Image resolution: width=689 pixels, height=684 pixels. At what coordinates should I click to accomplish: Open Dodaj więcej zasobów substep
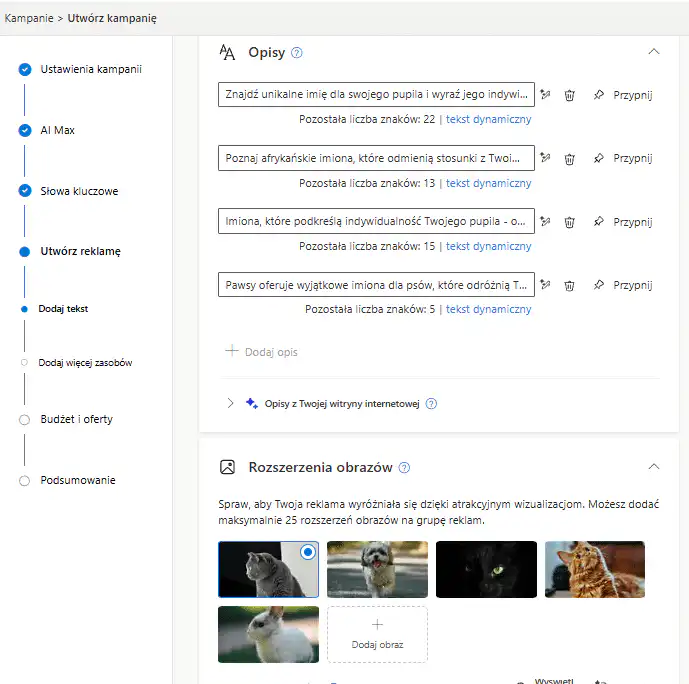(85, 363)
